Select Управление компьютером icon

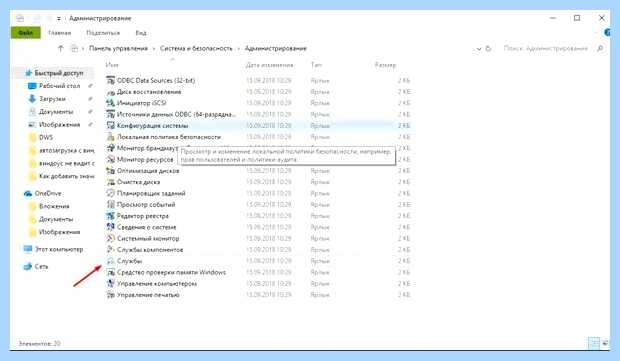111,283
